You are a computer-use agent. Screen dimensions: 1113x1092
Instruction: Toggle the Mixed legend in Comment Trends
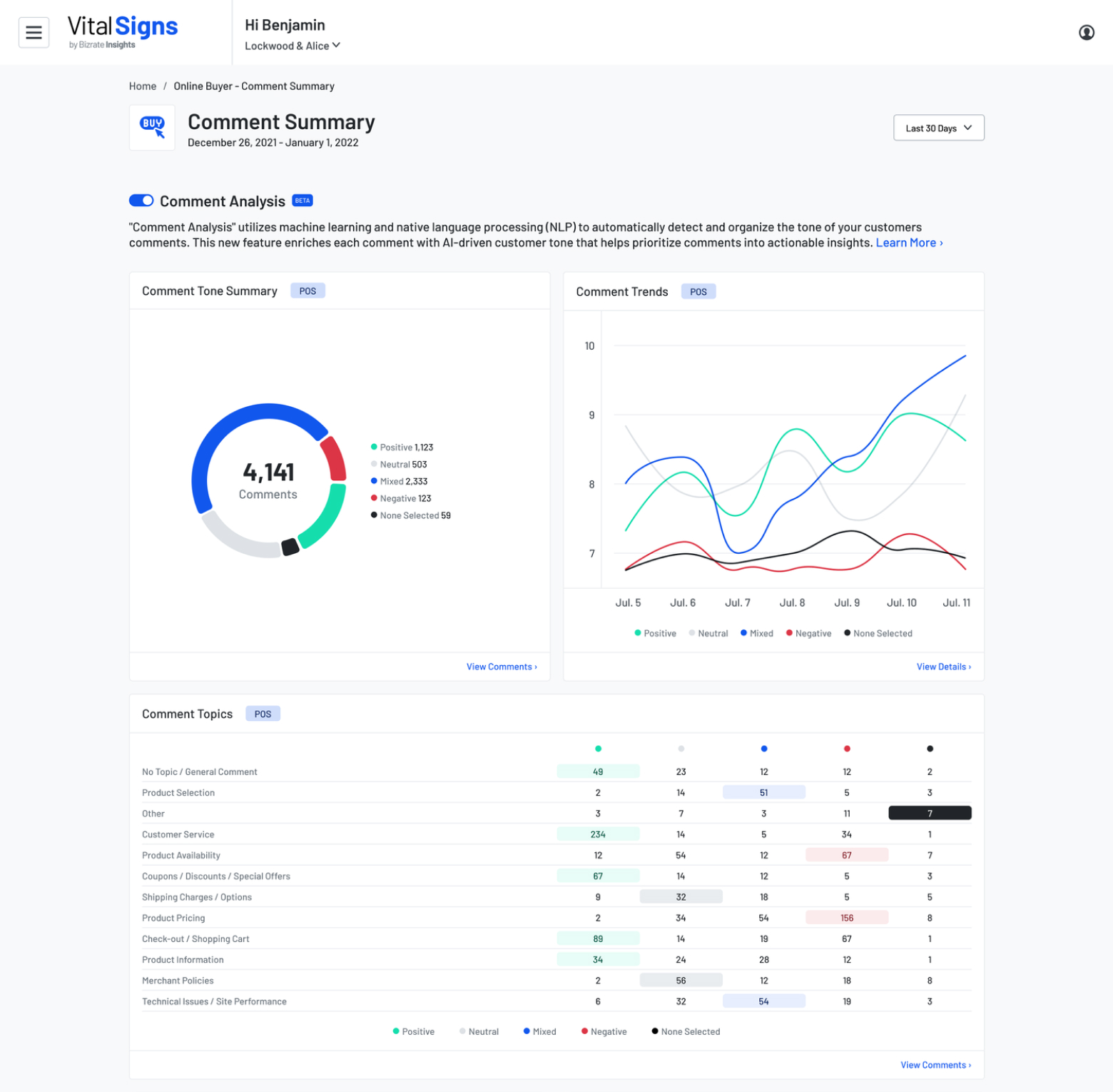click(x=756, y=632)
